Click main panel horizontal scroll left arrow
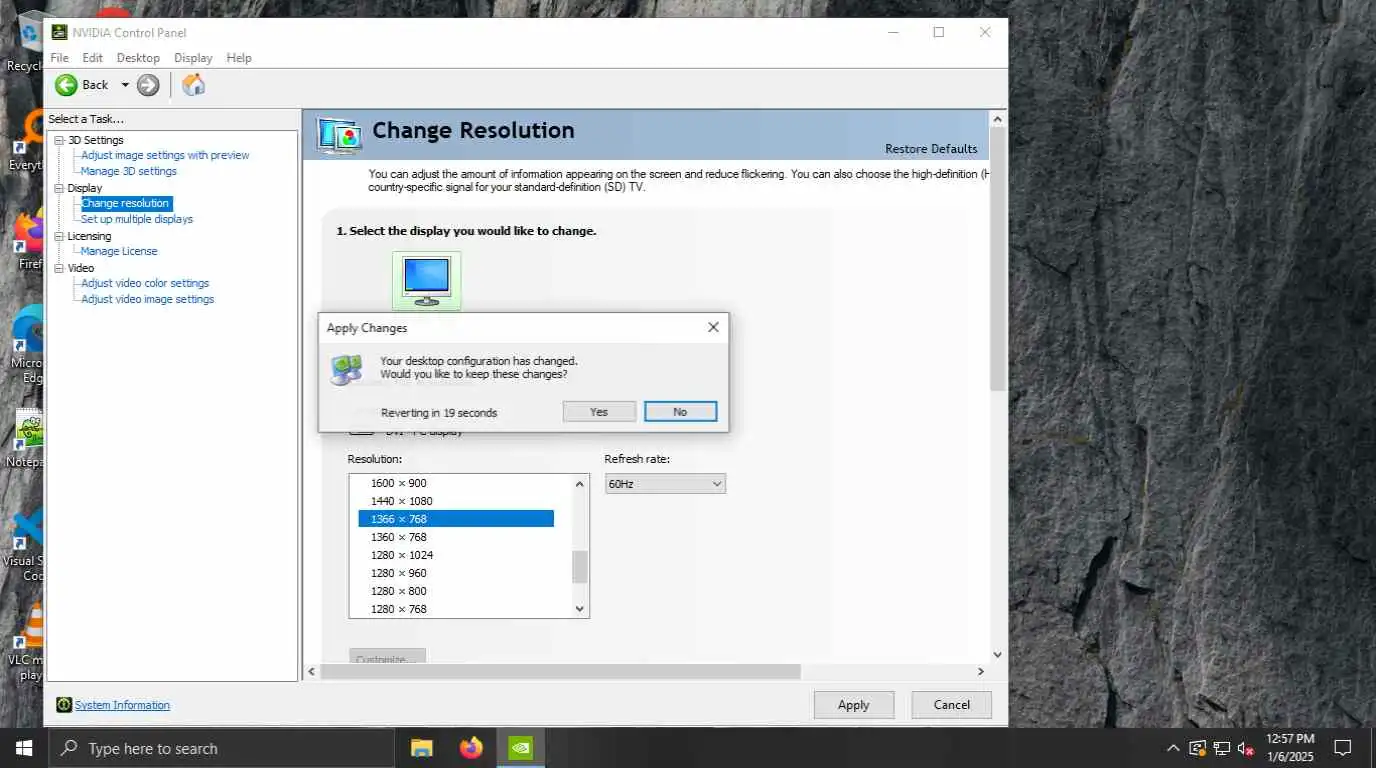The image size is (1376, 768). click(311, 671)
